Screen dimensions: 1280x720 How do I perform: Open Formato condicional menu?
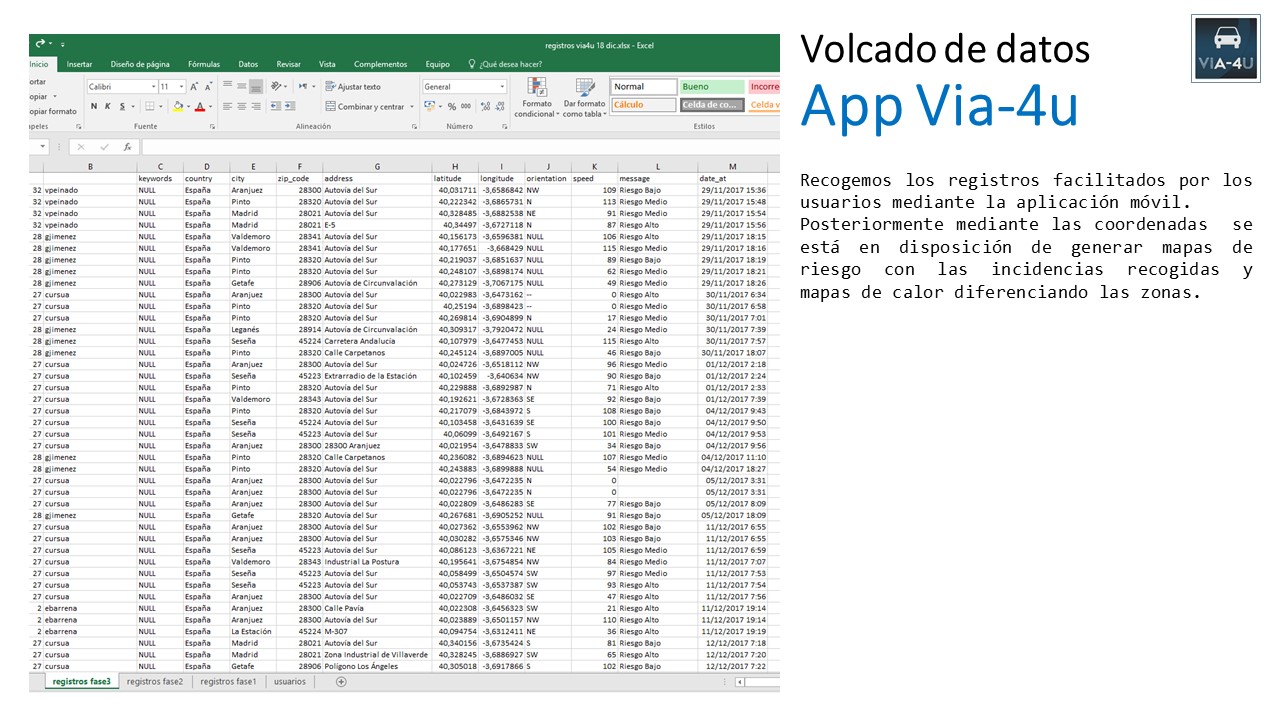point(536,98)
